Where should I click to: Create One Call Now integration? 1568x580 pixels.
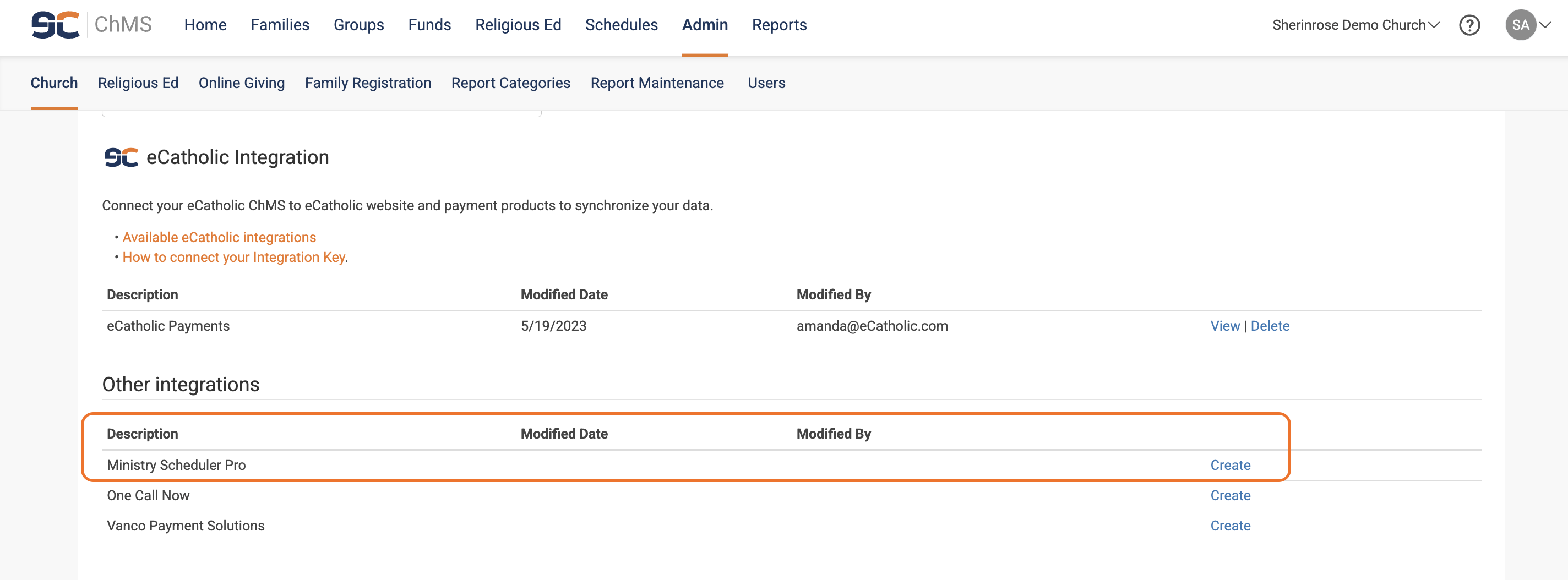pyautogui.click(x=1230, y=496)
